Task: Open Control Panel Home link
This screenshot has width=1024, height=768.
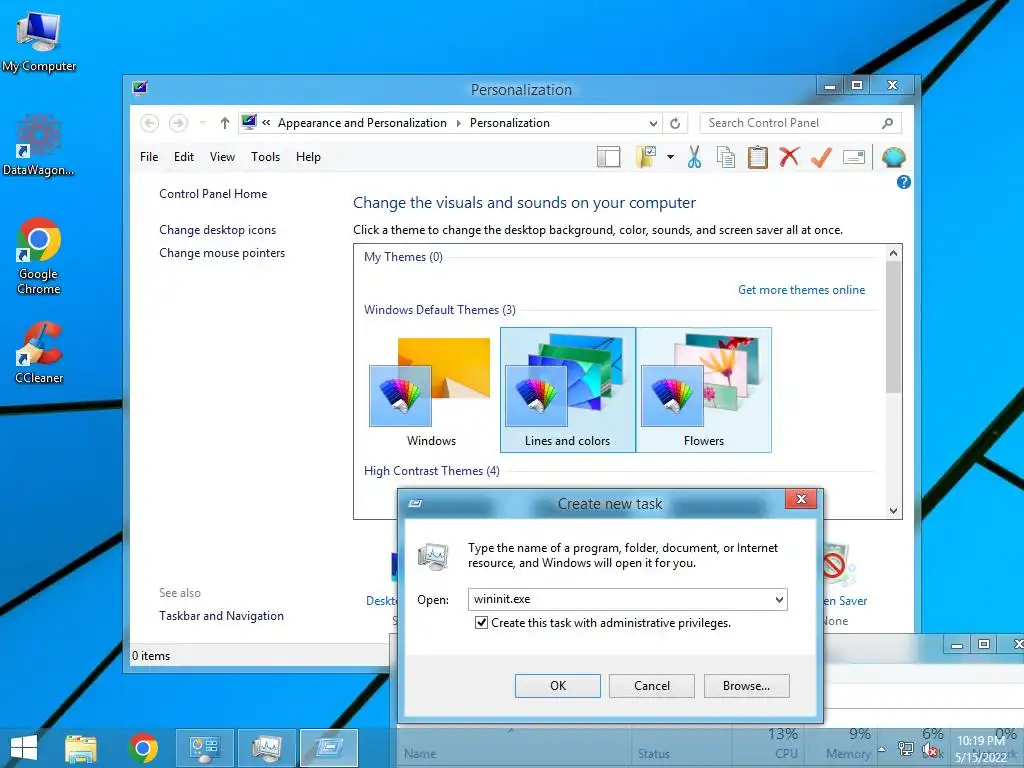Action: click(x=213, y=194)
